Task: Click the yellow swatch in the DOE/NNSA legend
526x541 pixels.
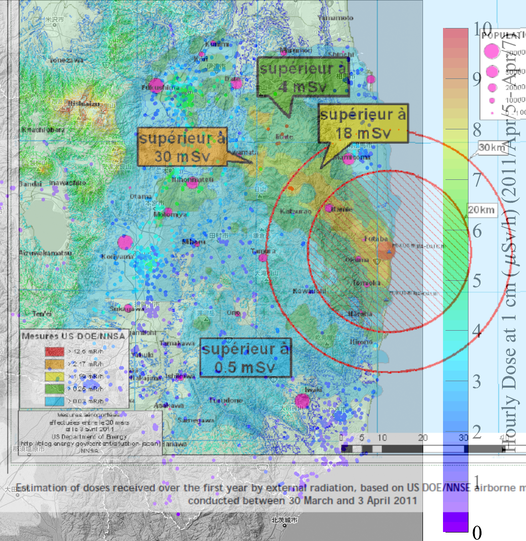Action: [54, 376]
